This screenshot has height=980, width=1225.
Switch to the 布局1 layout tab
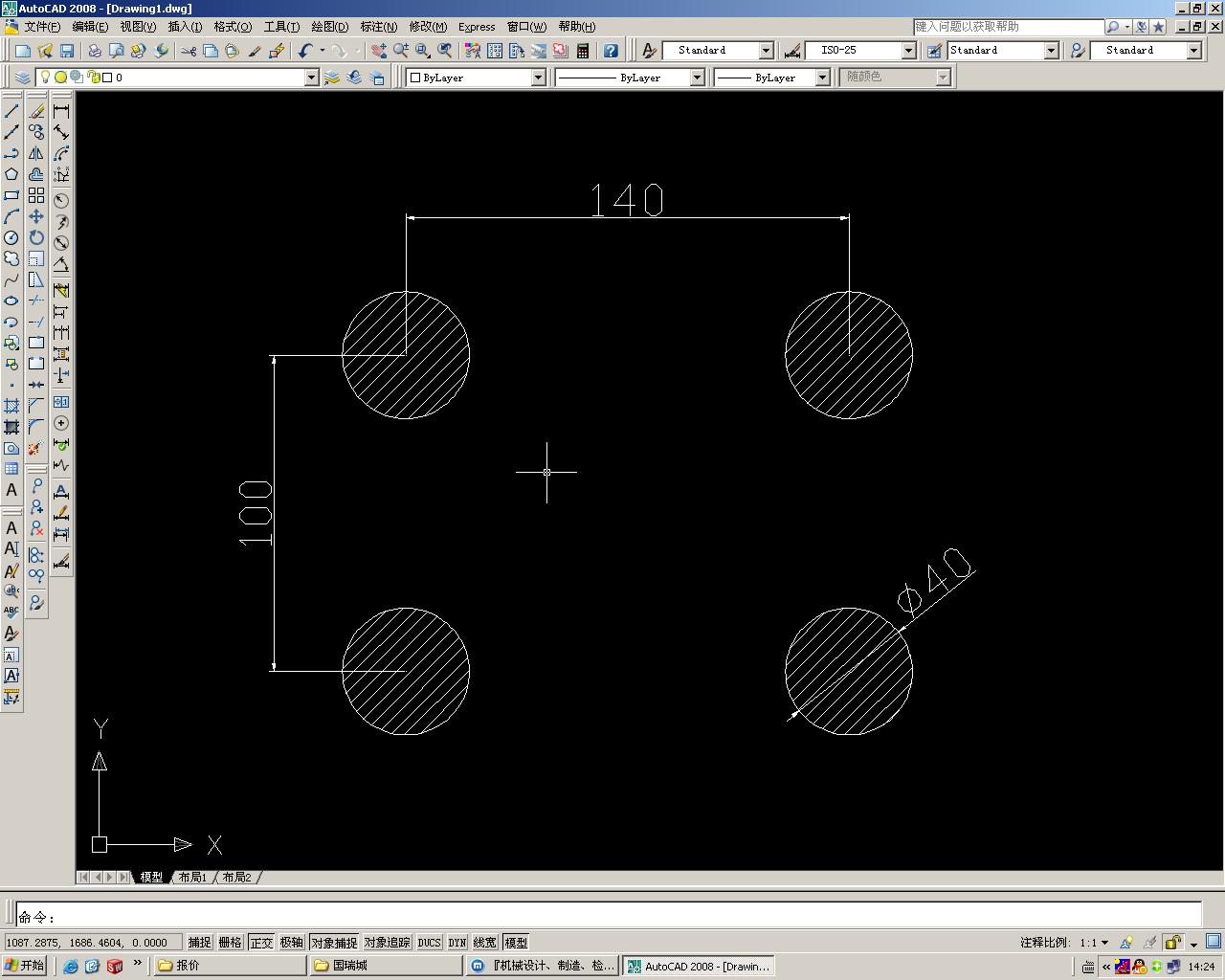click(192, 877)
